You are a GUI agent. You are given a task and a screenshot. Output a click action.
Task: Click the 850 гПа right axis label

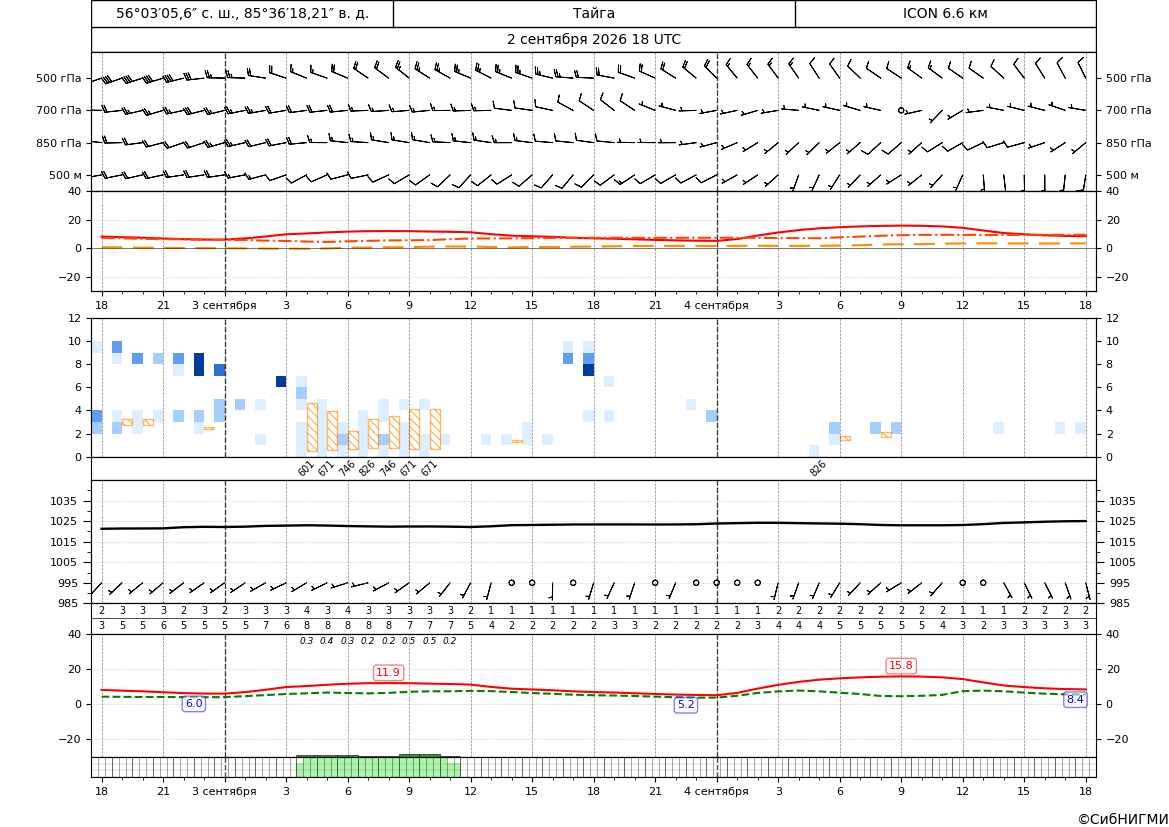pyautogui.click(x=1128, y=143)
